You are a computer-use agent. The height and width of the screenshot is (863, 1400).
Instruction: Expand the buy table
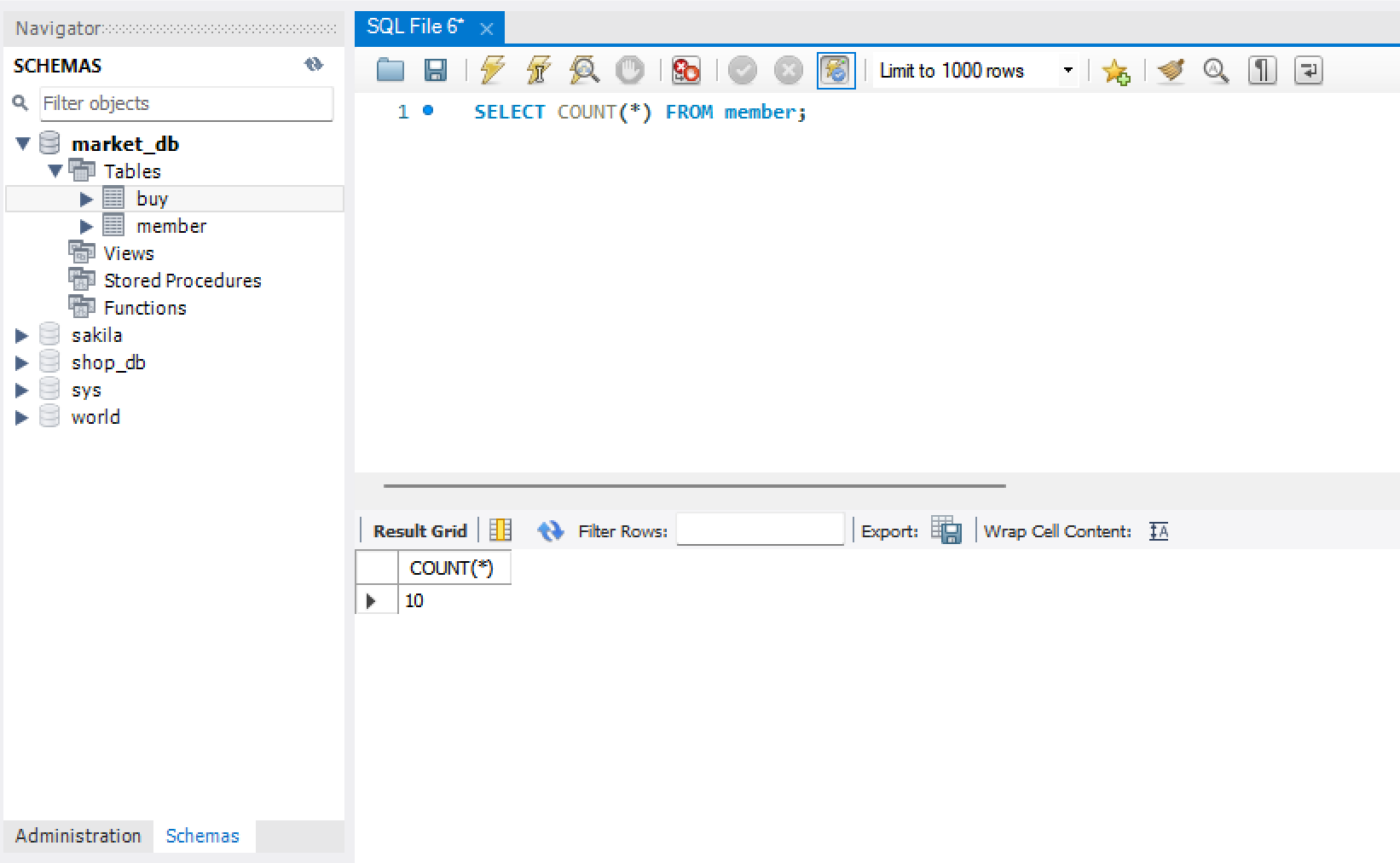click(x=86, y=199)
